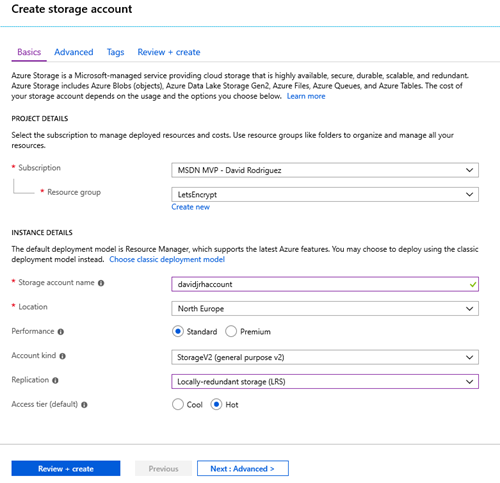Choose the Cool access tier
This screenshot has width=500, height=483.
178,404
